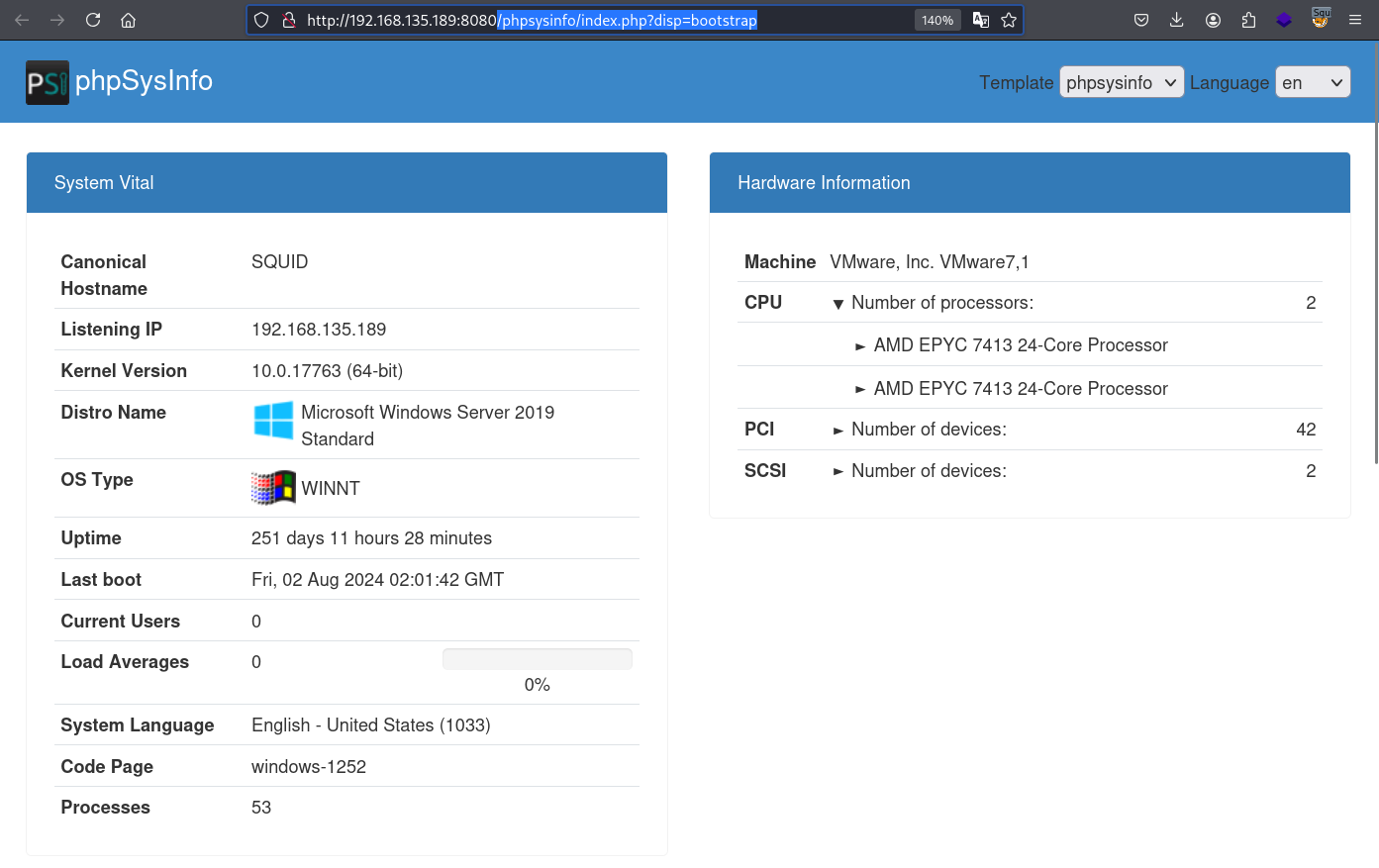This screenshot has height=868, width=1379.
Task: Click the address bar URL
Action: [x=532, y=20]
